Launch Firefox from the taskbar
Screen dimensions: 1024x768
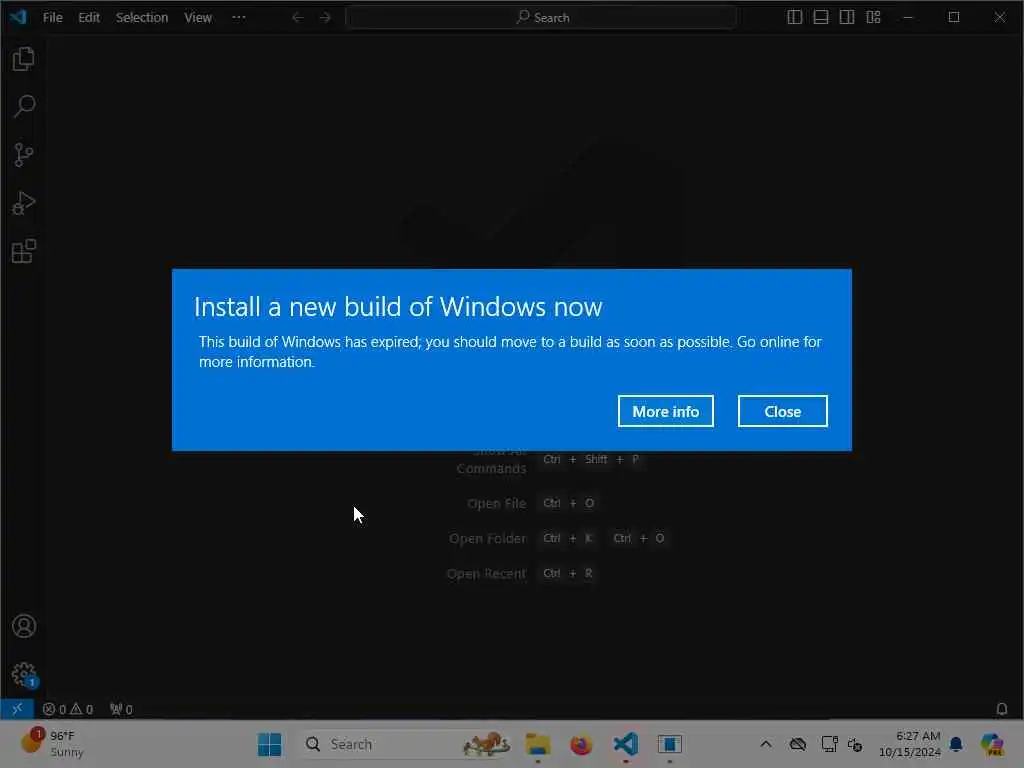581,744
